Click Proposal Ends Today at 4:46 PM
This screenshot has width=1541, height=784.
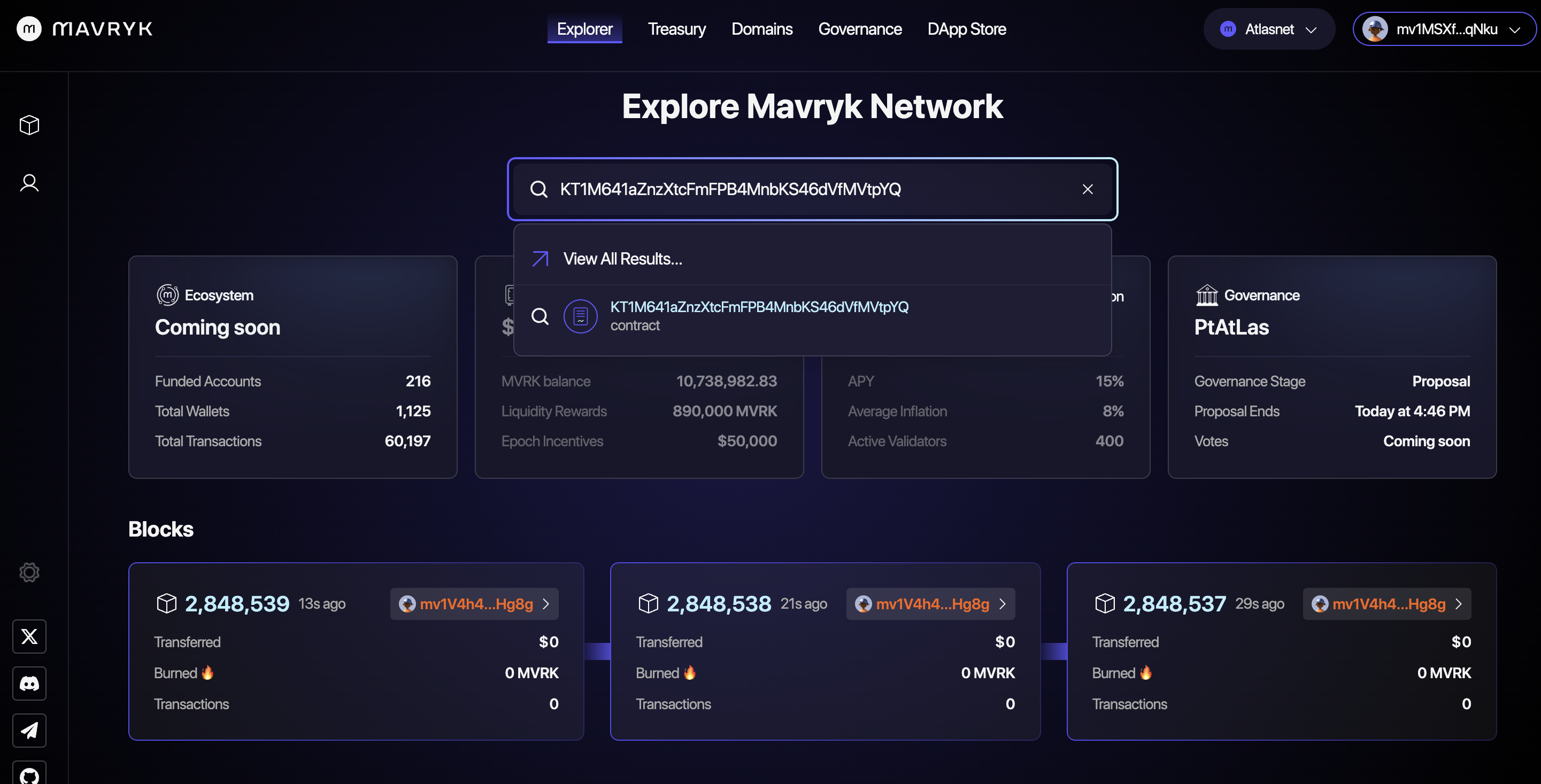(1412, 411)
